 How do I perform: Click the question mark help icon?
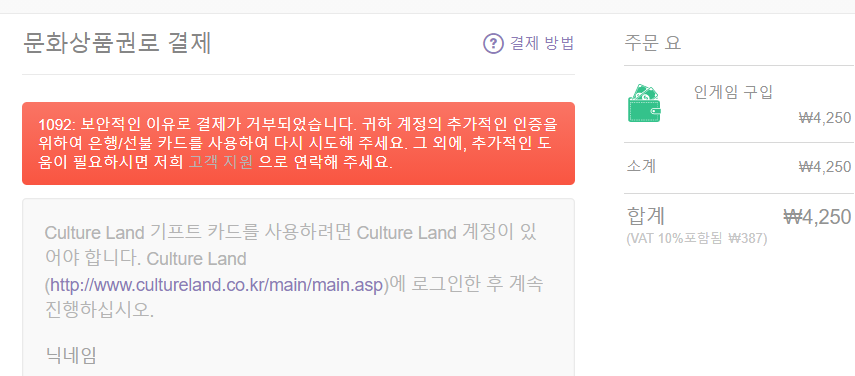[493, 44]
